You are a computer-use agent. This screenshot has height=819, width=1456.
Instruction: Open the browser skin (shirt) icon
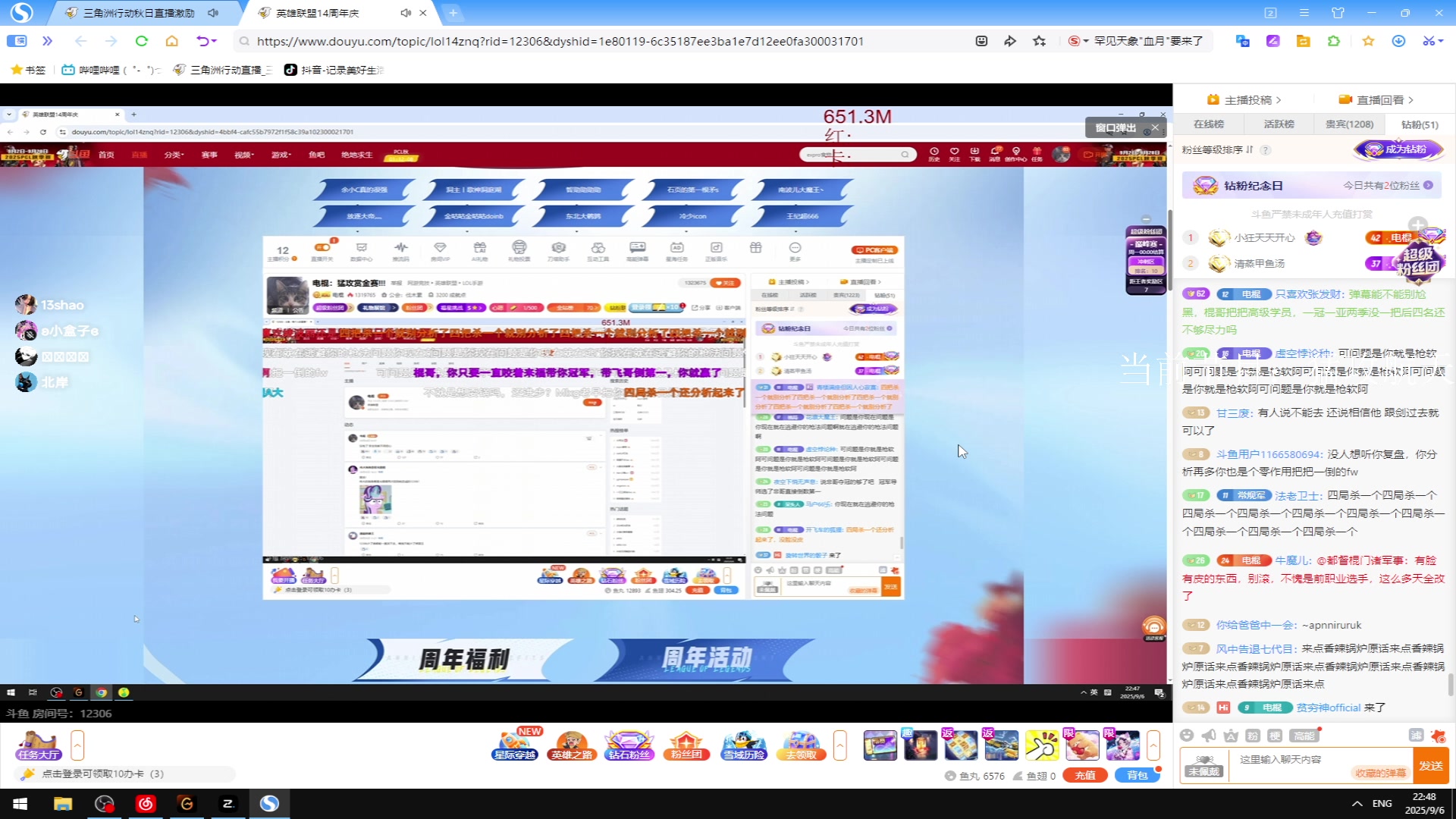(1338, 13)
